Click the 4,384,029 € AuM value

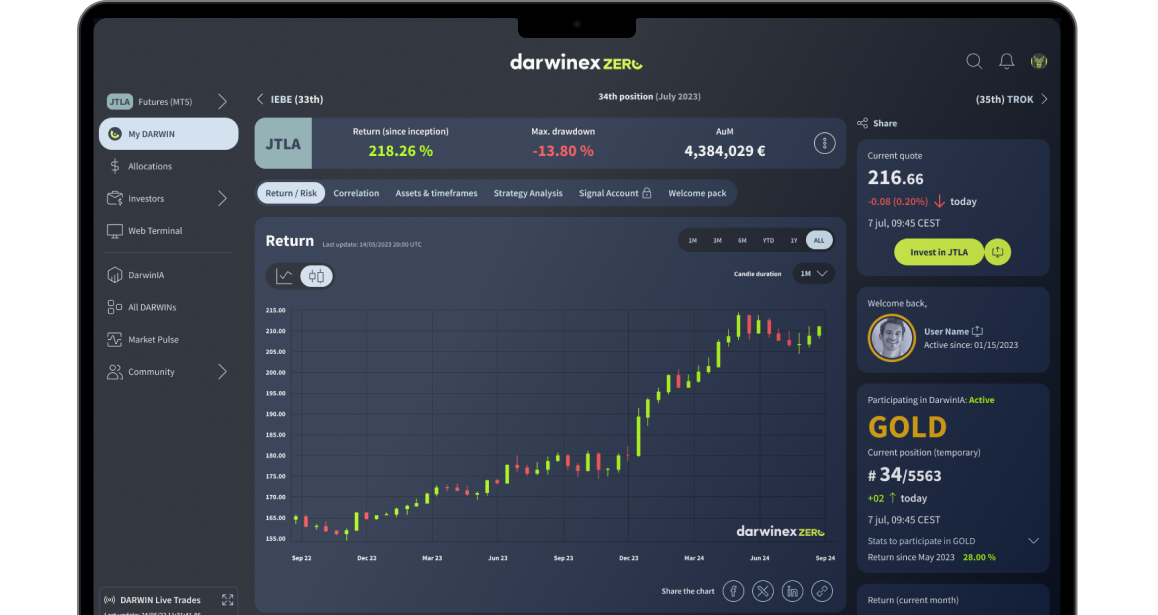724,151
